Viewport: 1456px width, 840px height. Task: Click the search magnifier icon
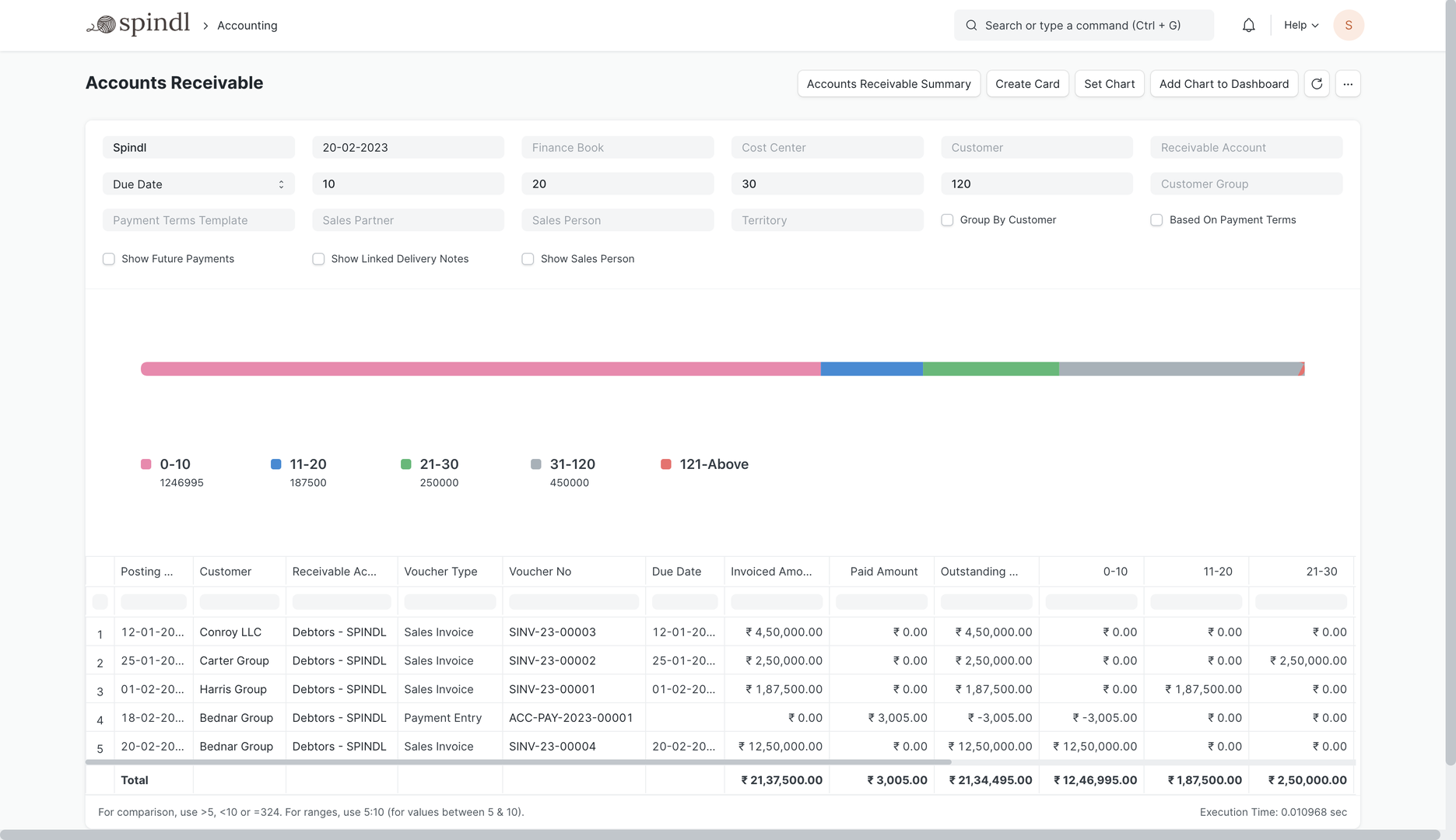[x=971, y=25]
